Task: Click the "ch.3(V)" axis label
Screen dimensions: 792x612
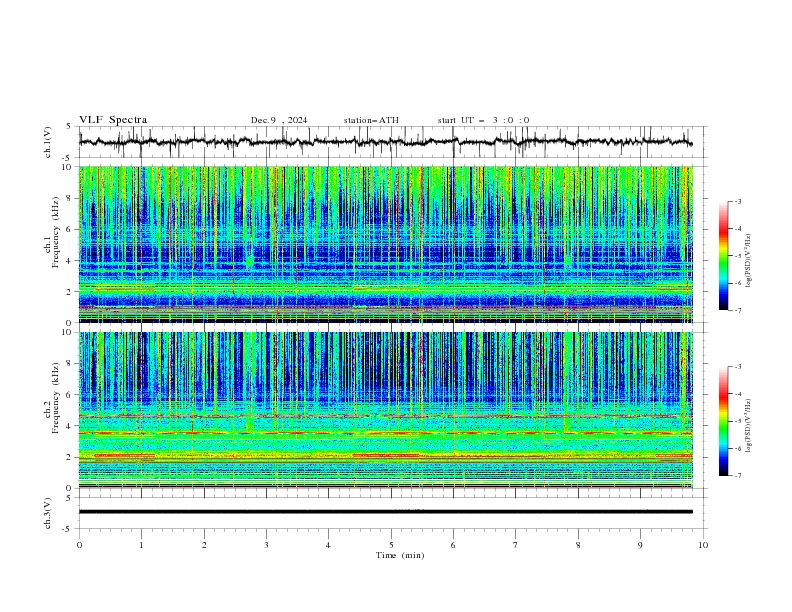Action: [x=48, y=513]
